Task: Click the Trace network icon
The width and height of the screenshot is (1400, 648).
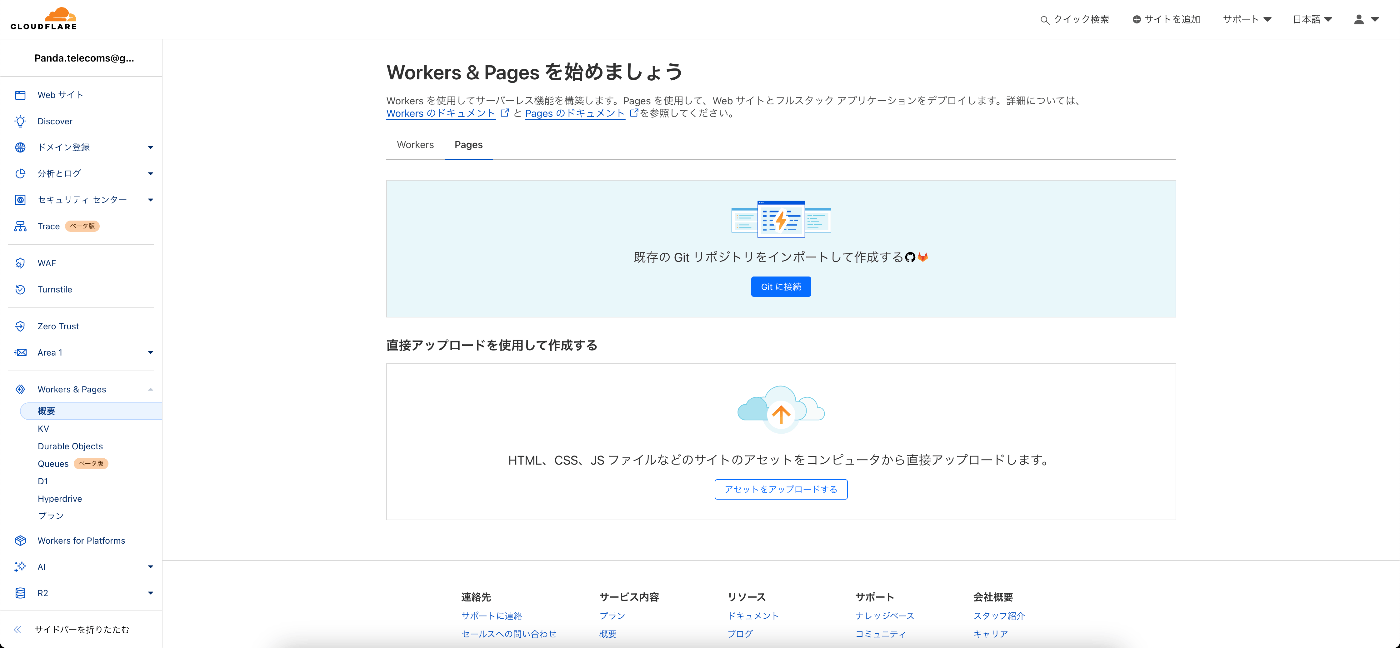Action: 20,226
